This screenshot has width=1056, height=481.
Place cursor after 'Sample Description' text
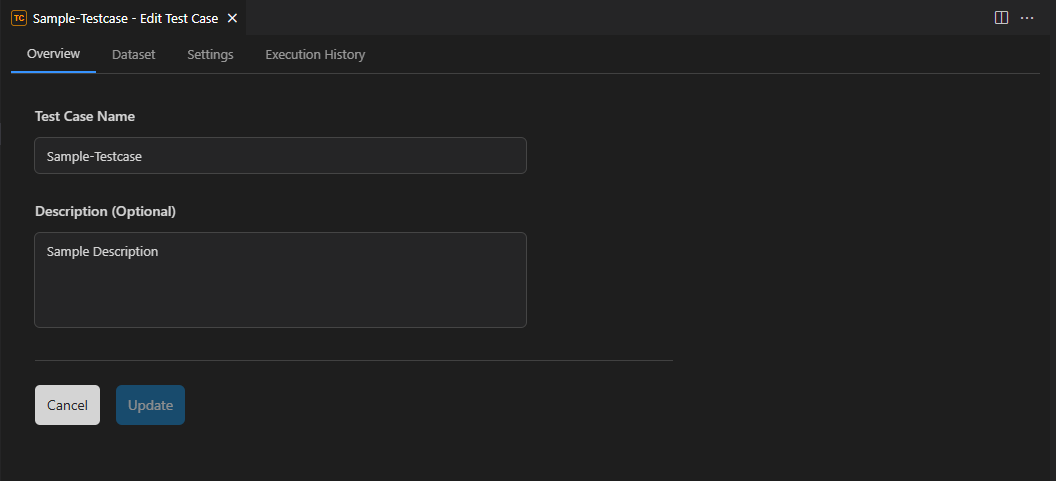pyautogui.click(x=160, y=252)
